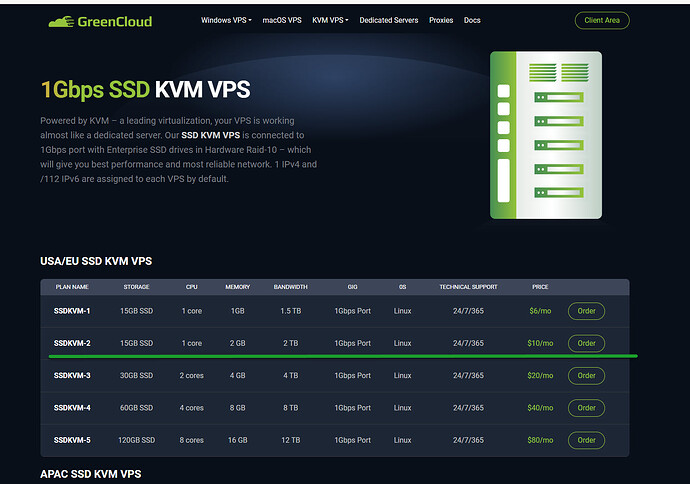690x484 pixels.
Task: Click the STORAGE column header
Action: (136, 287)
